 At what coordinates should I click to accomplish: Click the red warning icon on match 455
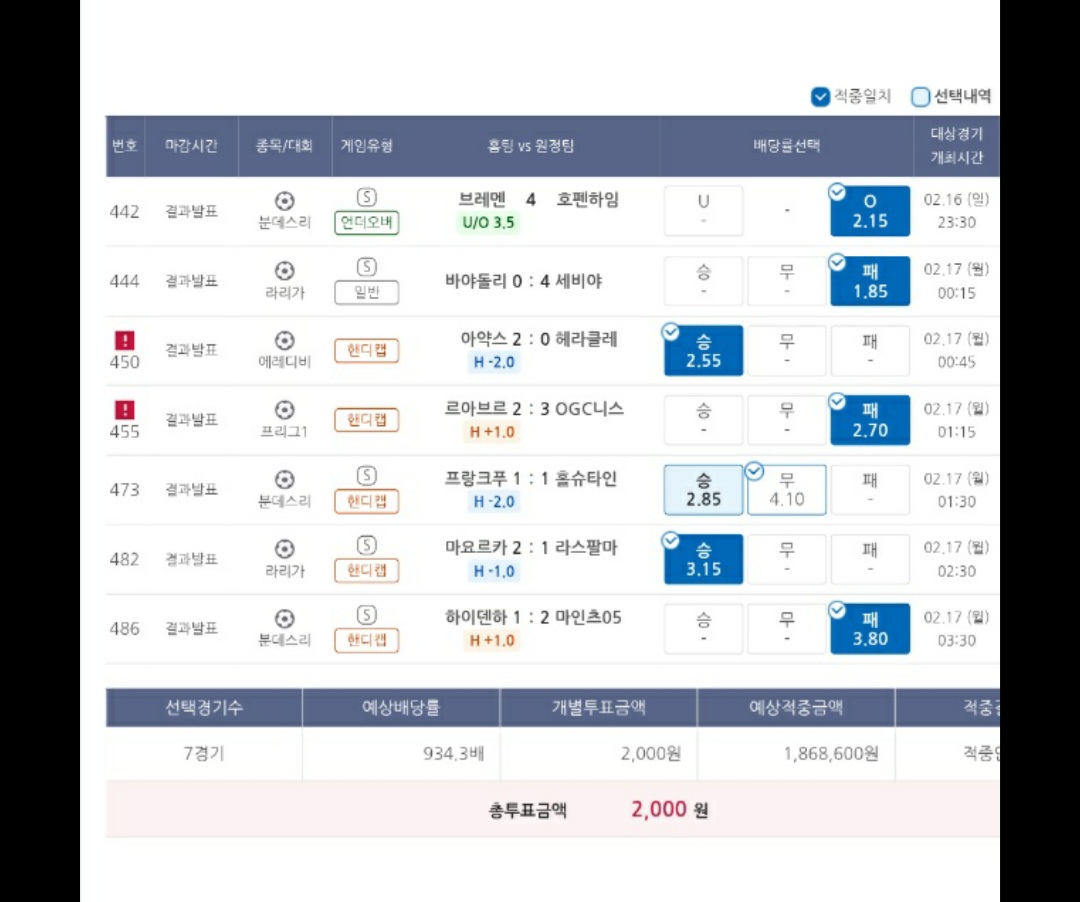(125, 410)
